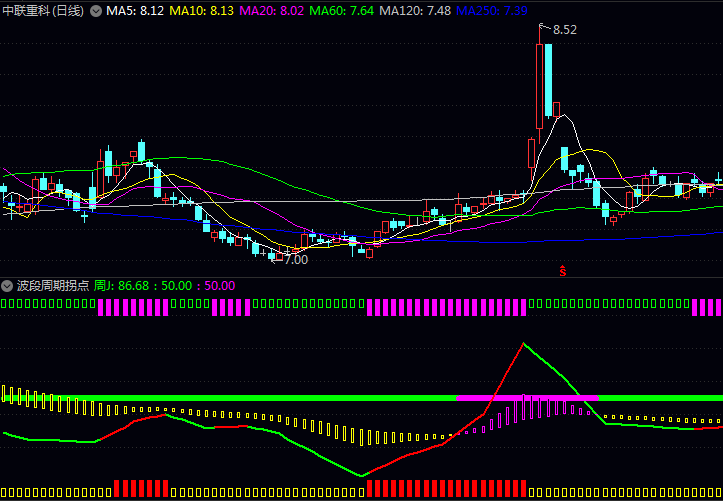Click the 波段周期拐点 indicator name

[52, 285]
